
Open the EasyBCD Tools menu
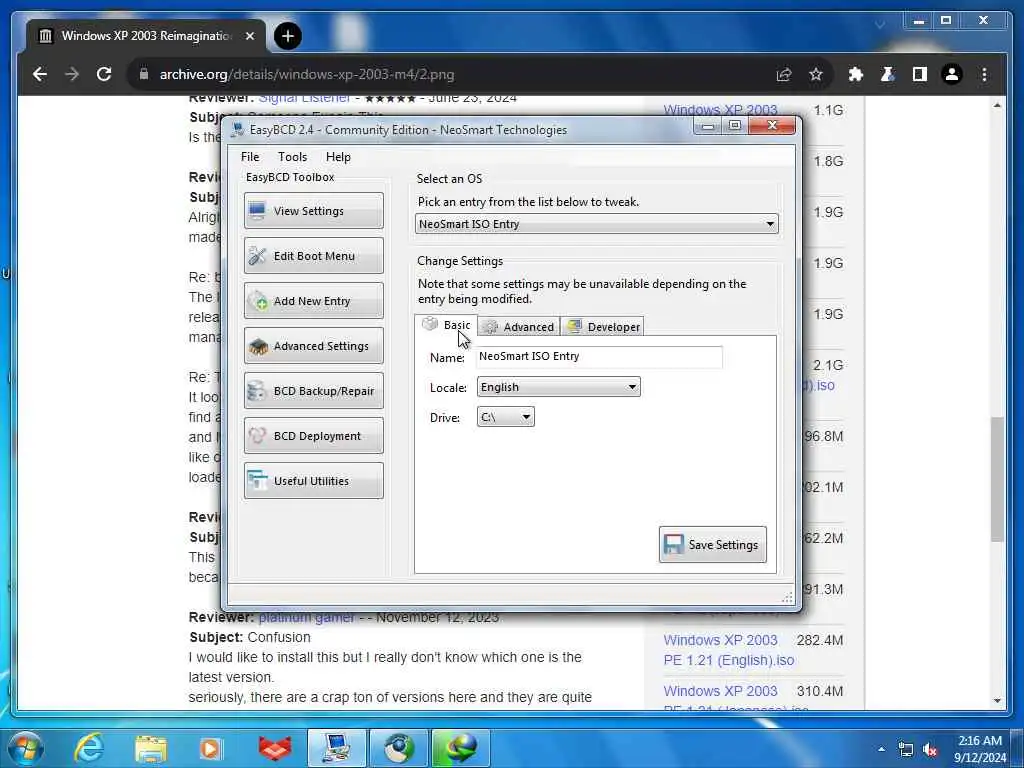tap(292, 157)
